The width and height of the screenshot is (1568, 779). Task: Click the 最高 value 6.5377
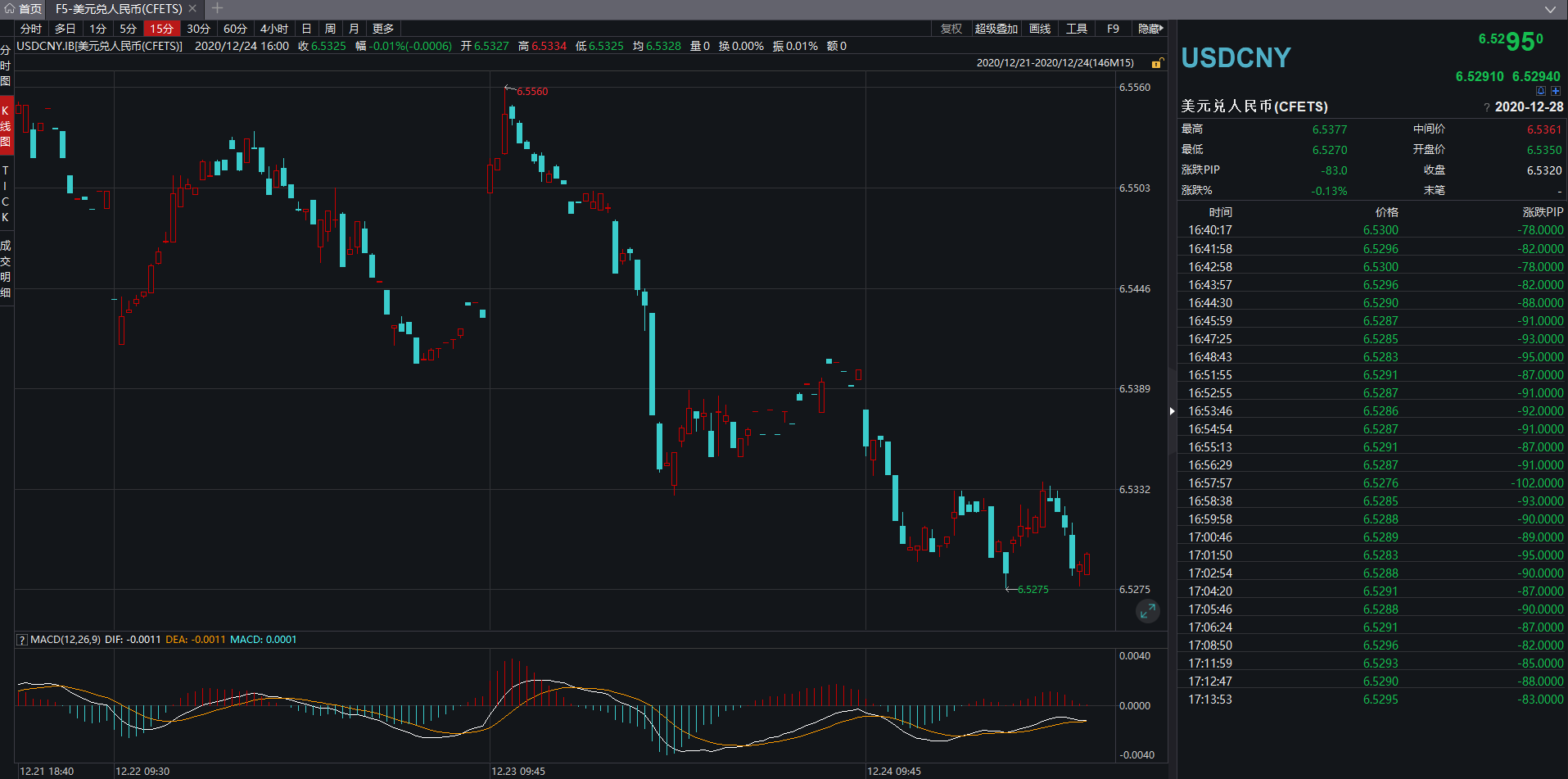[1330, 129]
